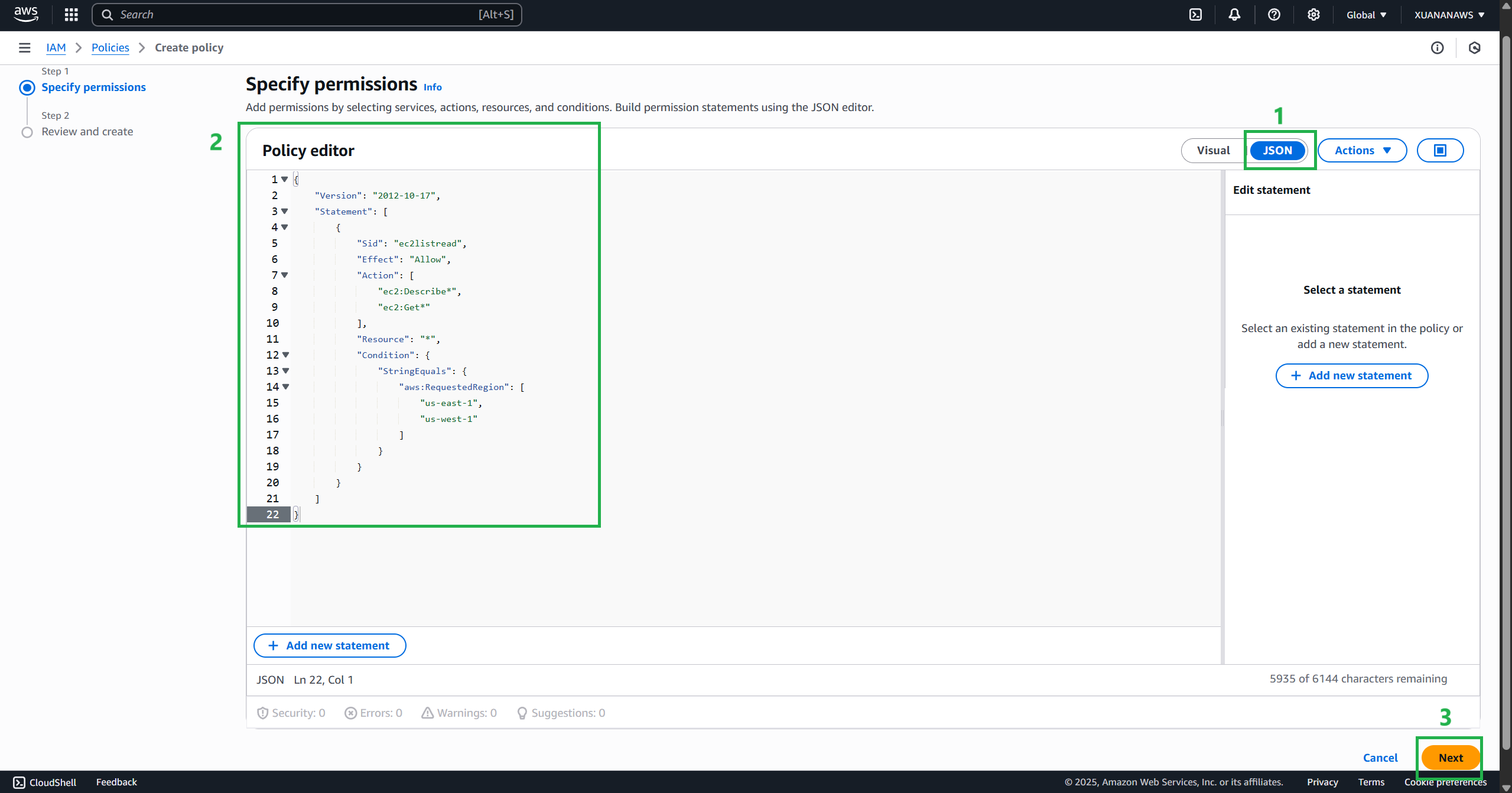This screenshot has width=1512, height=793.
Task: Open the Help question-mark icon
Action: (1274, 14)
